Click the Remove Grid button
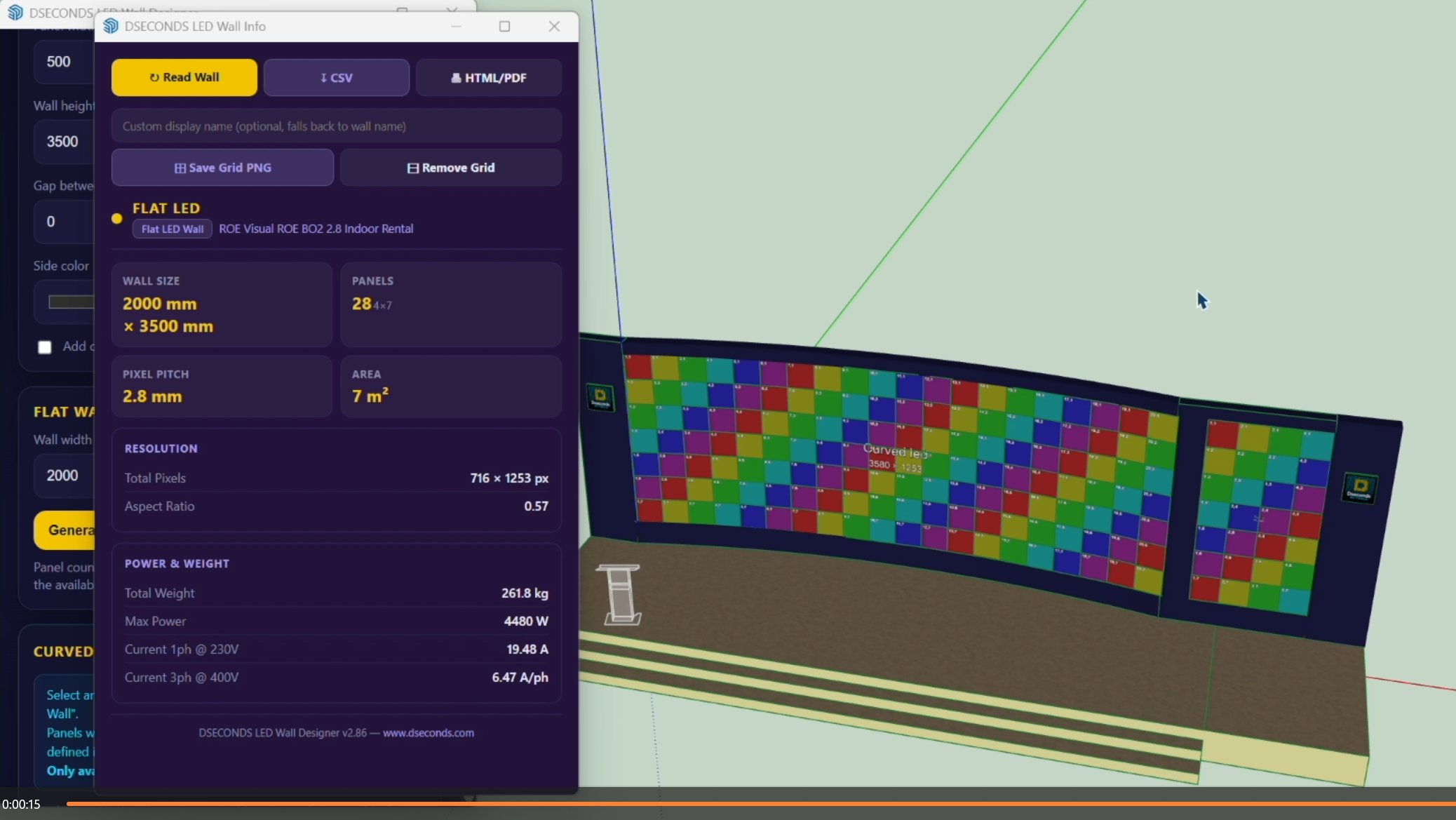Viewport: 1456px width, 820px height. click(x=451, y=168)
